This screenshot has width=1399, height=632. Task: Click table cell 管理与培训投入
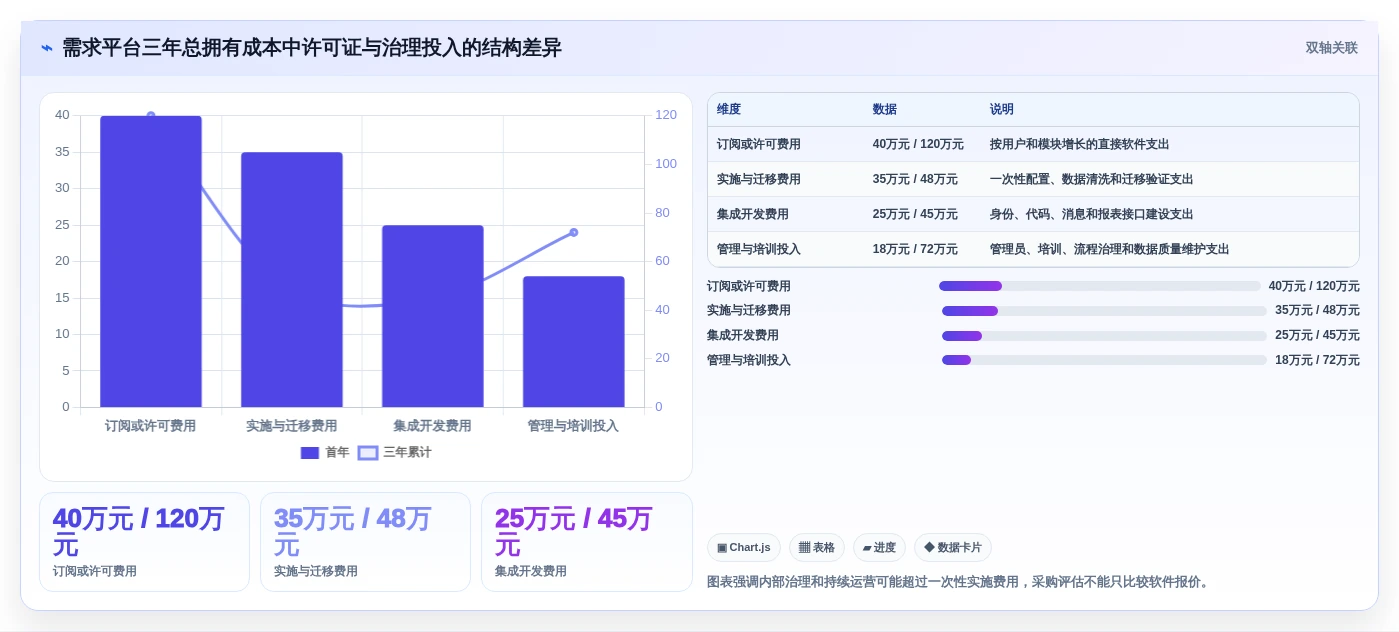pyautogui.click(x=759, y=249)
